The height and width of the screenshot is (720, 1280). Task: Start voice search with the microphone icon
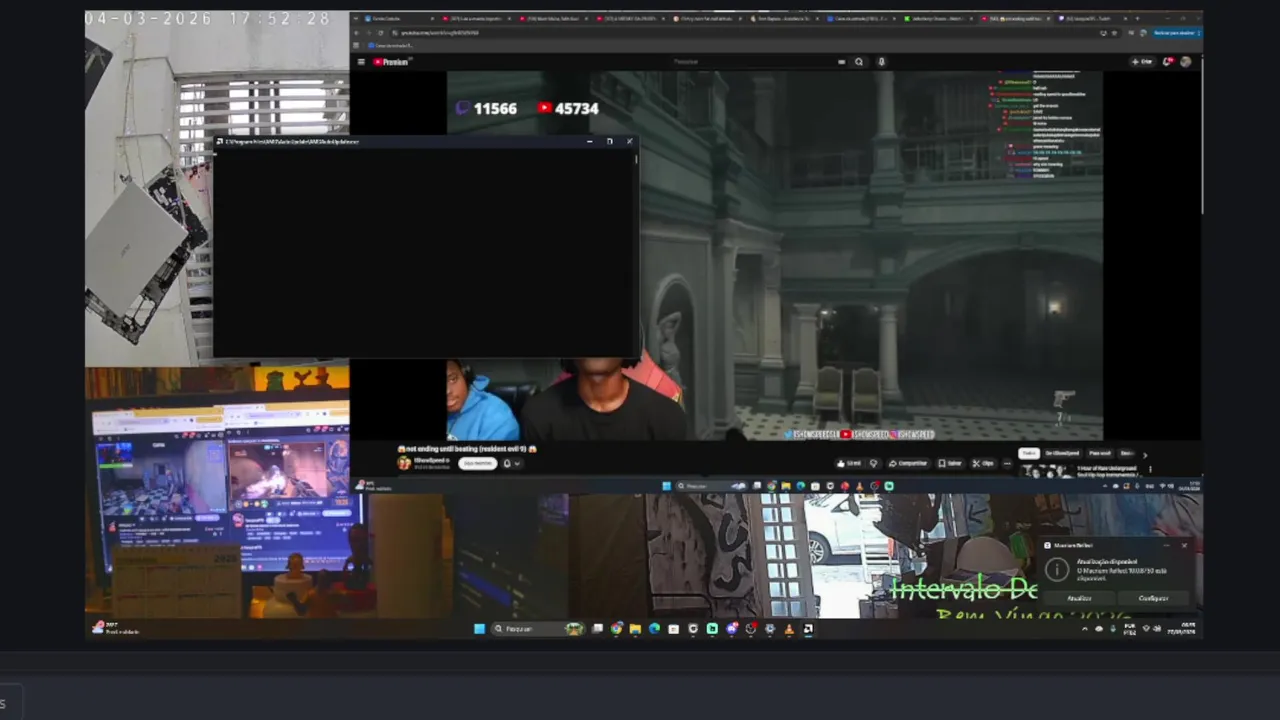881,62
